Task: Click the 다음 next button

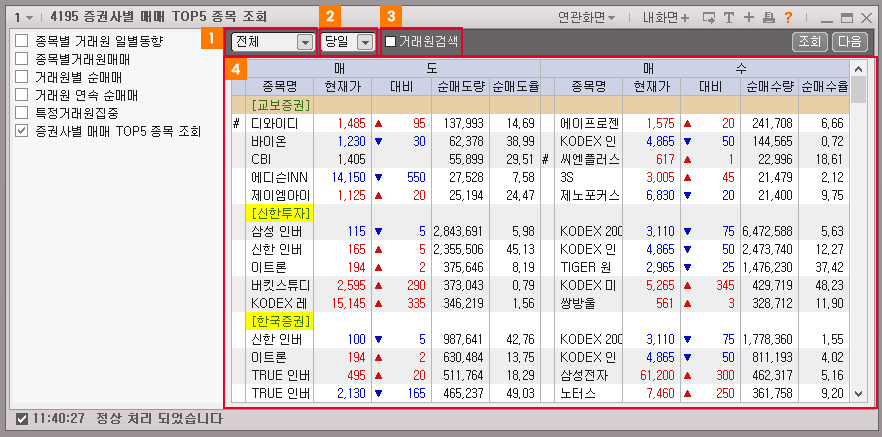Action: [849, 42]
